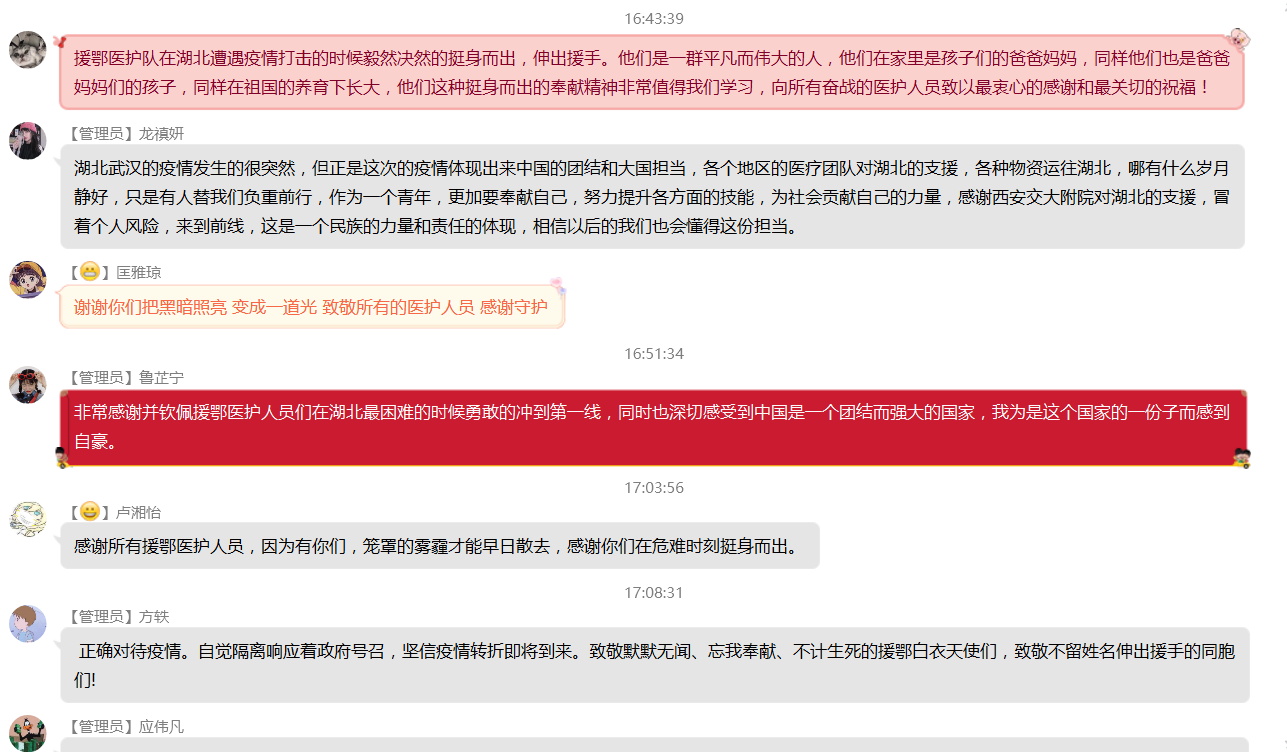Screen dimensions: 1287x754
Task: Click orange bubble starting 谢谢你们把黑暗照亮
Action: tap(311, 307)
